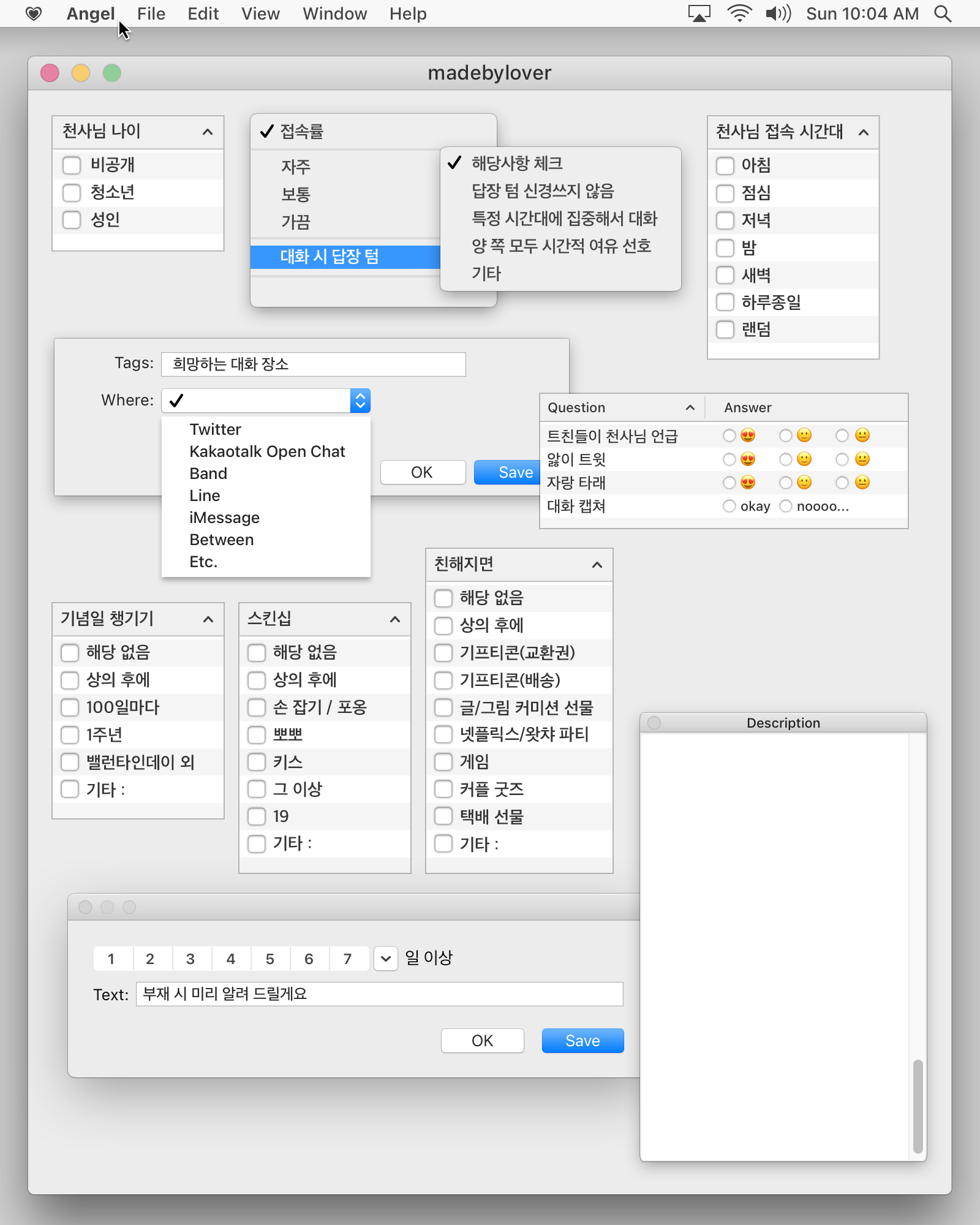Screen dimensions: 980x1225
Task: Collapse 천사님 나이 list header chevron
Action: pyautogui.click(x=208, y=132)
